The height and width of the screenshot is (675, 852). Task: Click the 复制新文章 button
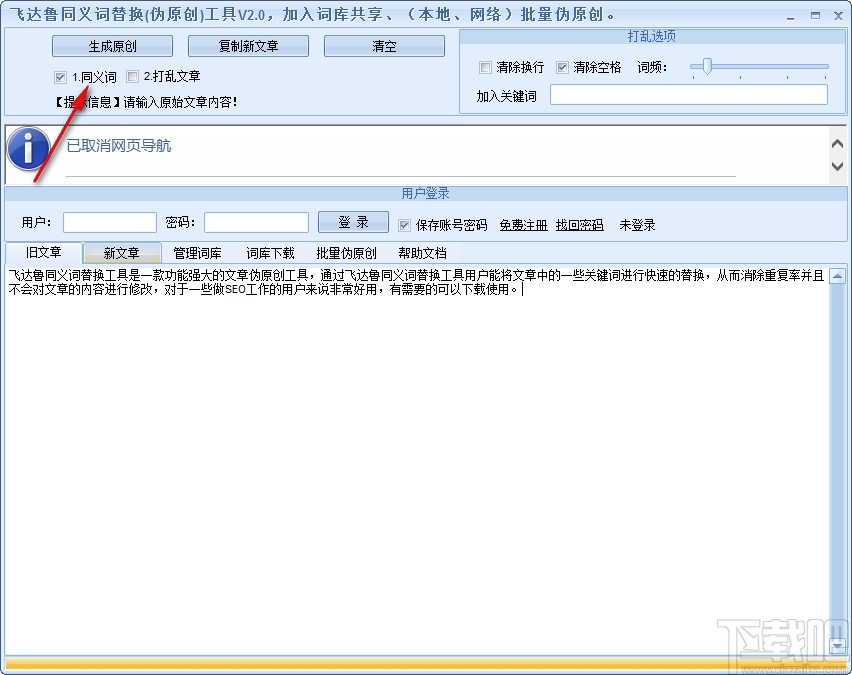pos(248,46)
